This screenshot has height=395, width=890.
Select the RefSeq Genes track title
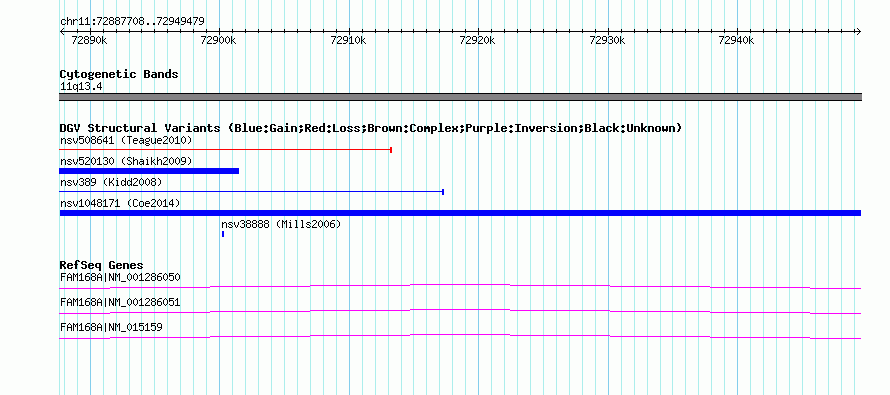click(101, 266)
